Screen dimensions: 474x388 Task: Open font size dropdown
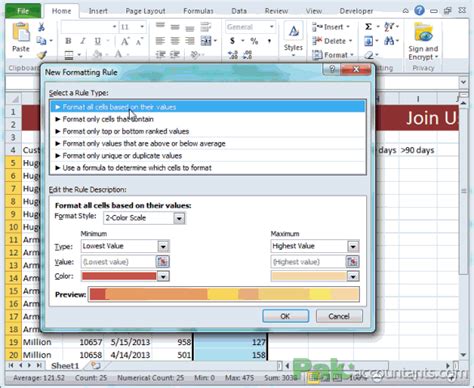coord(142,27)
